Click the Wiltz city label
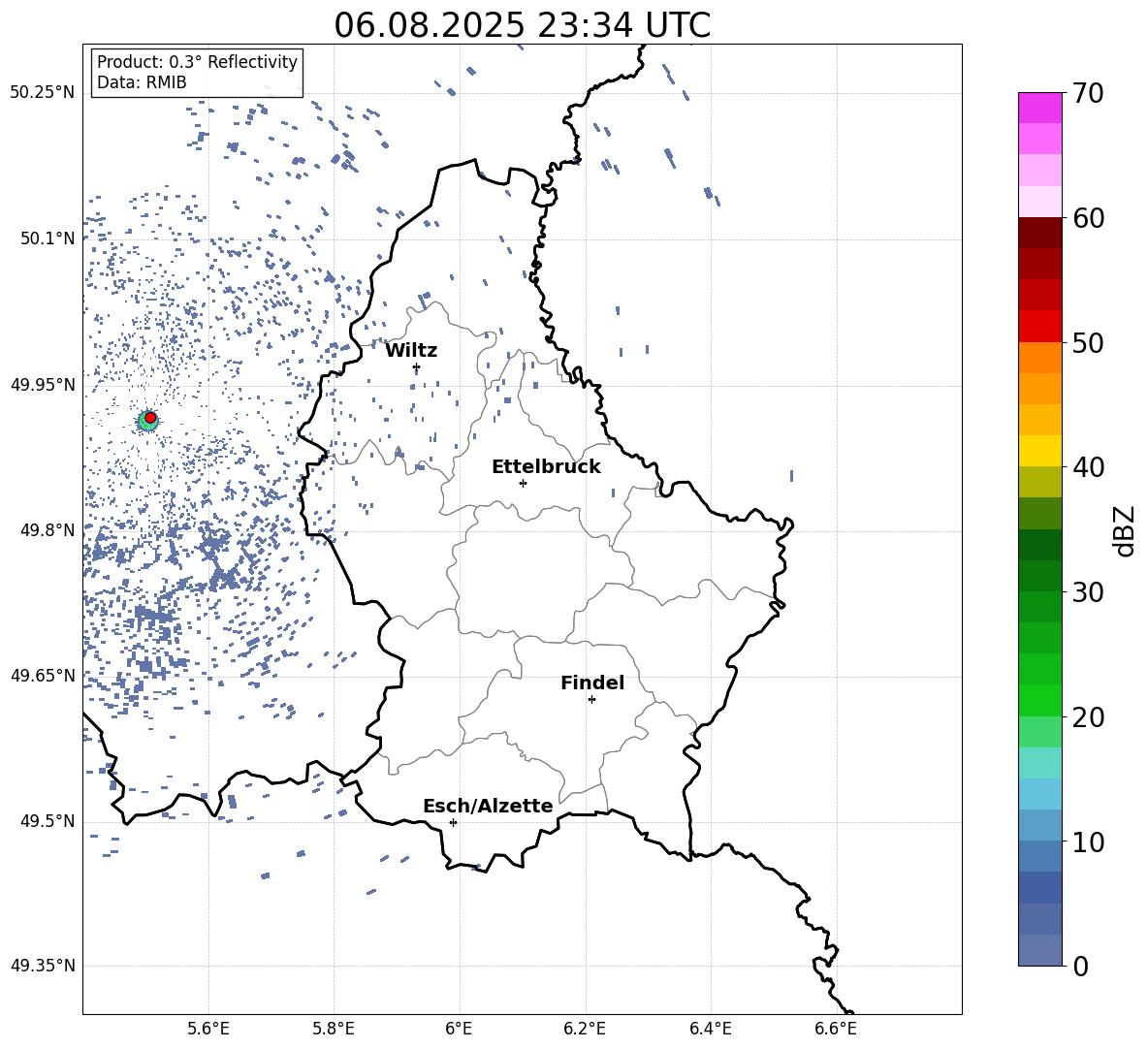Viewport: 1148px width, 1048px height. [411, 351]
